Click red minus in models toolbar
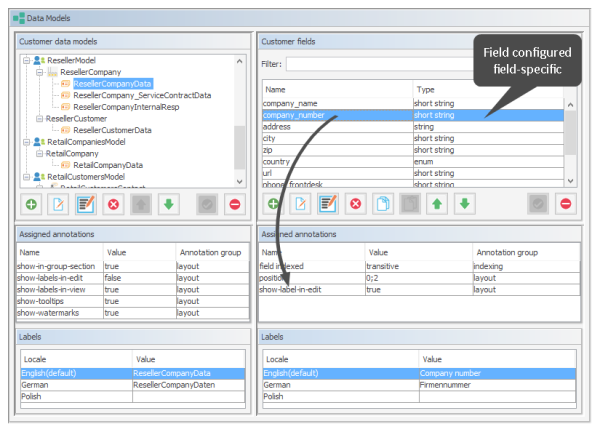The image size is (600, 432). [235, 204]
